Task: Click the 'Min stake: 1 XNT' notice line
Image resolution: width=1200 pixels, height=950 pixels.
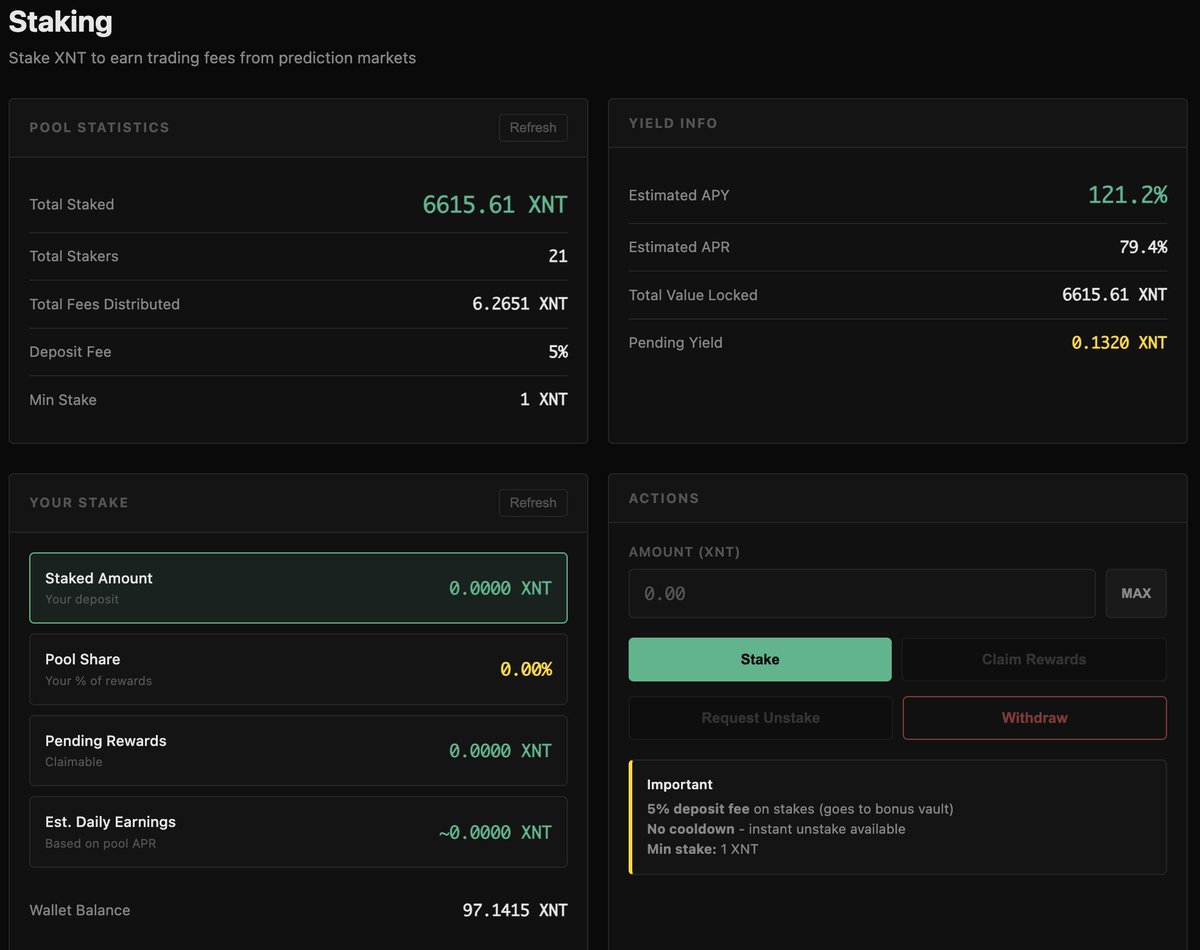Action: 703,849
